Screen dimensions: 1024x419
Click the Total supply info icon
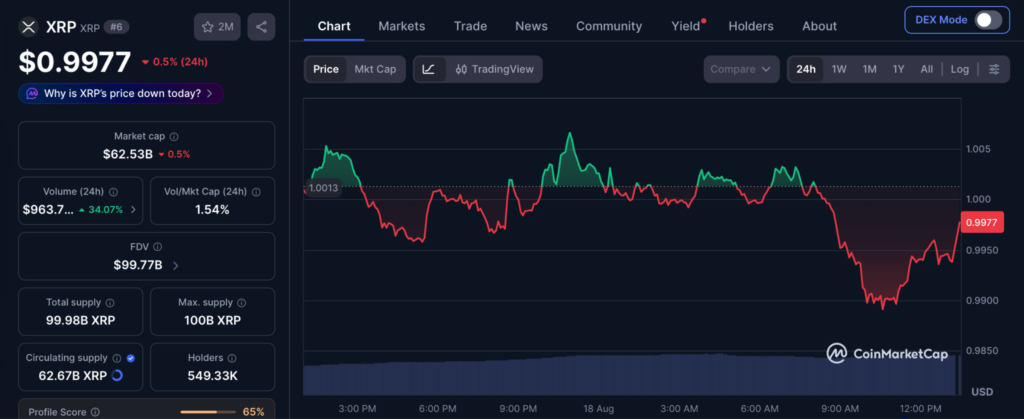[x=110, y=303]
